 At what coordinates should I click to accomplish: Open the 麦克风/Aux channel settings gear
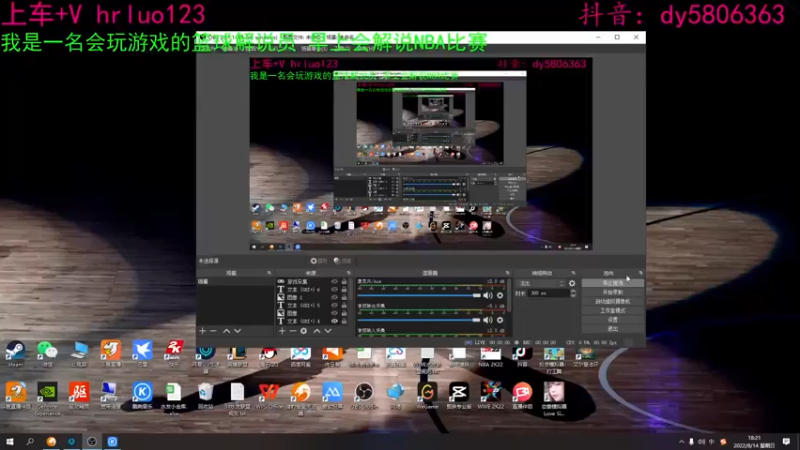[x=500, y=295]
